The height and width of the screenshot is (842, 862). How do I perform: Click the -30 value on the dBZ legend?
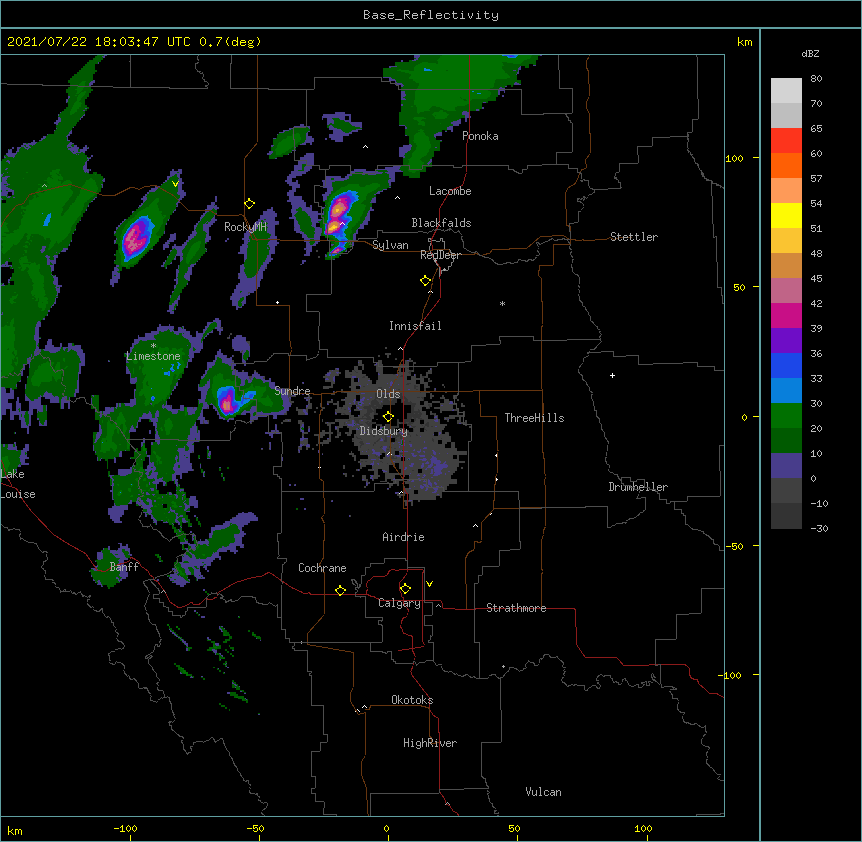819,528
